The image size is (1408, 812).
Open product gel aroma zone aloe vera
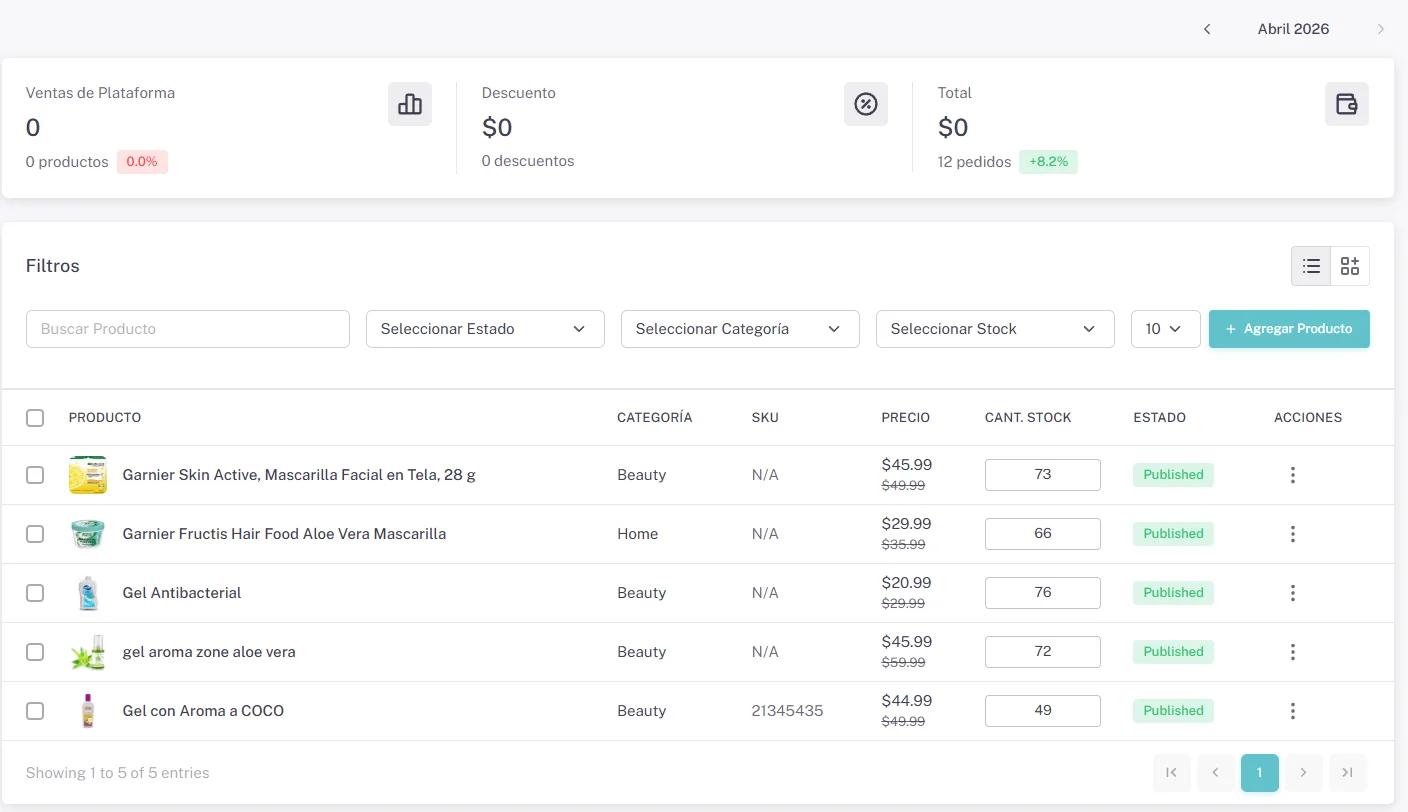point(209,652)
